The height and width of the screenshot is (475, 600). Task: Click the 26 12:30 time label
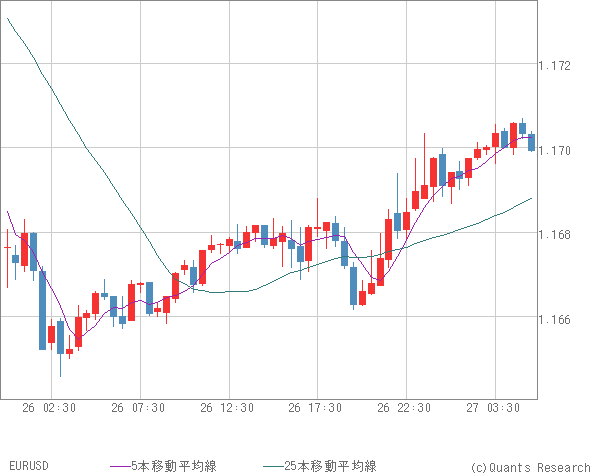[227, 408]
